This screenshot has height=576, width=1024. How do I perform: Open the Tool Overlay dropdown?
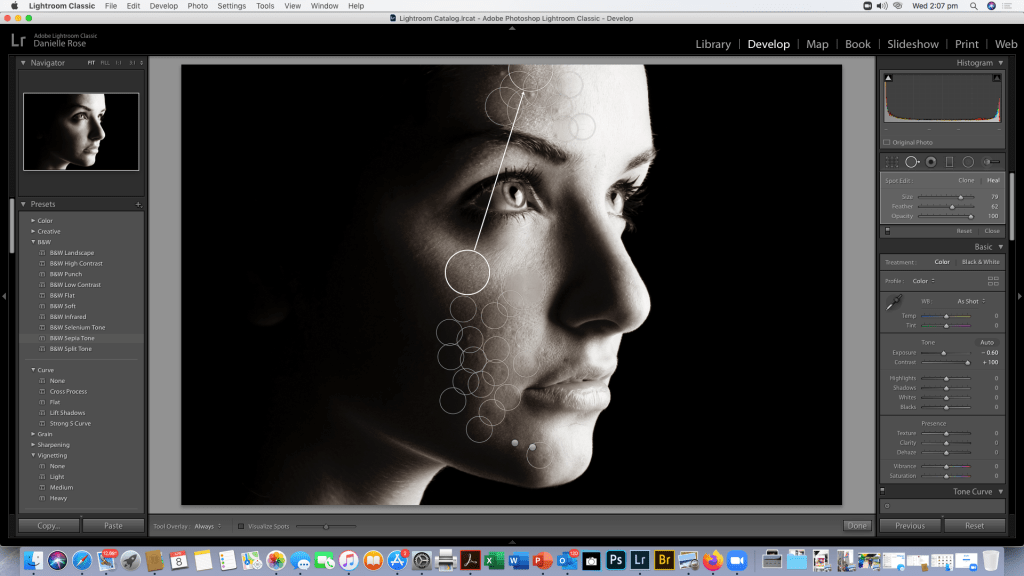[x=206, y=526]
